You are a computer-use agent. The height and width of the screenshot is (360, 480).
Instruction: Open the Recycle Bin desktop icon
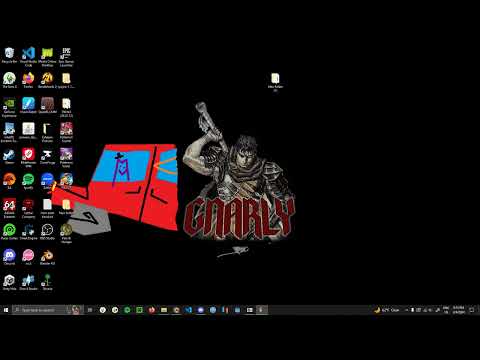(x=9, y=55)
